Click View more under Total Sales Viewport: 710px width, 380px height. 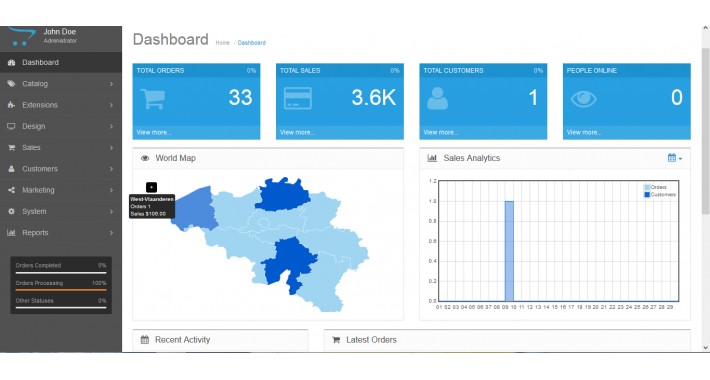pyautogui.click(x=297, y=132)
